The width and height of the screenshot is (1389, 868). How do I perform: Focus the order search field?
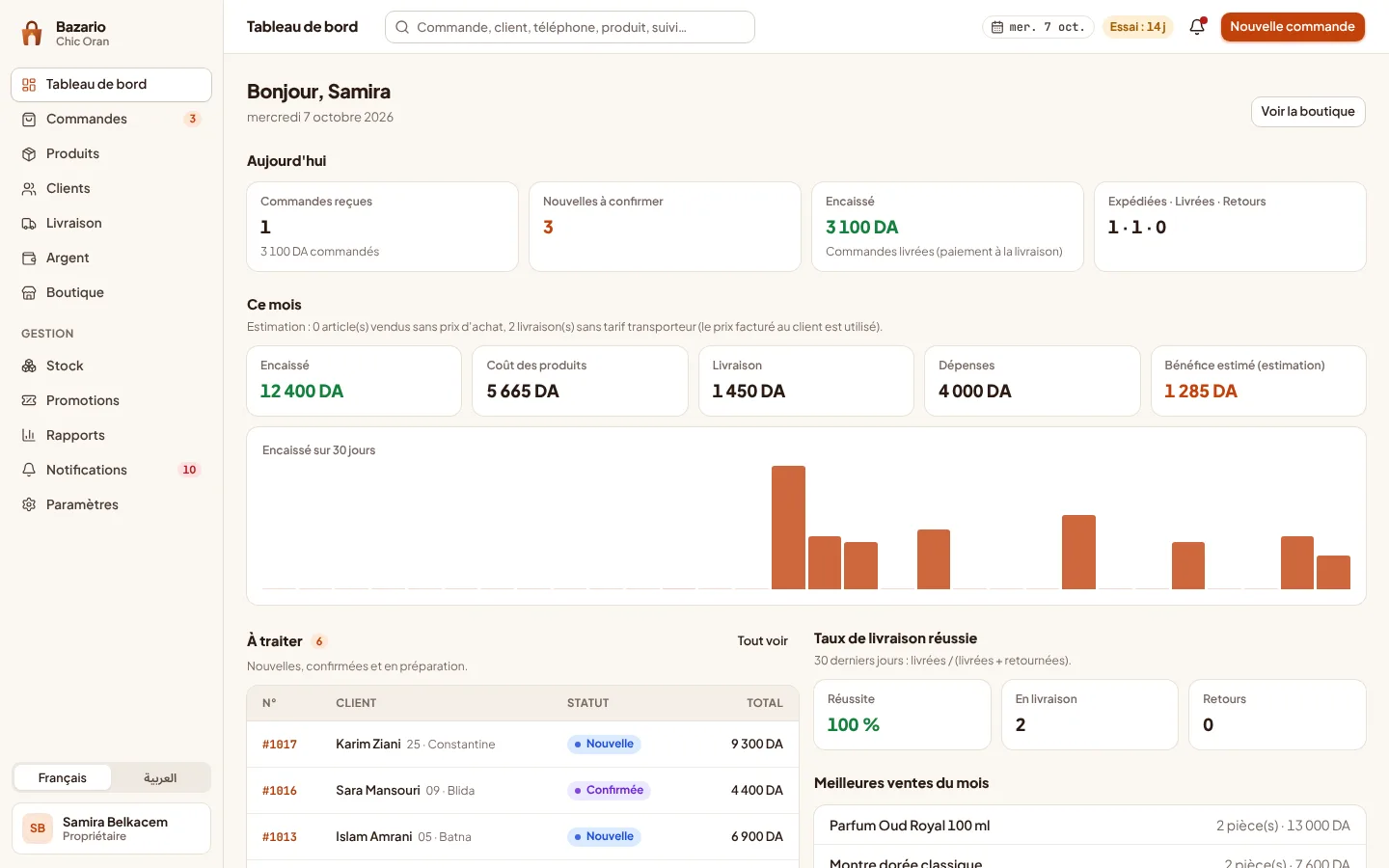(x=570, y=27)
